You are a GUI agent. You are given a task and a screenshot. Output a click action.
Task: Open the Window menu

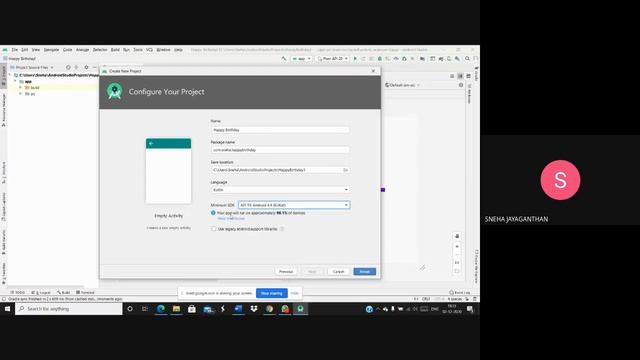point(164,50)
